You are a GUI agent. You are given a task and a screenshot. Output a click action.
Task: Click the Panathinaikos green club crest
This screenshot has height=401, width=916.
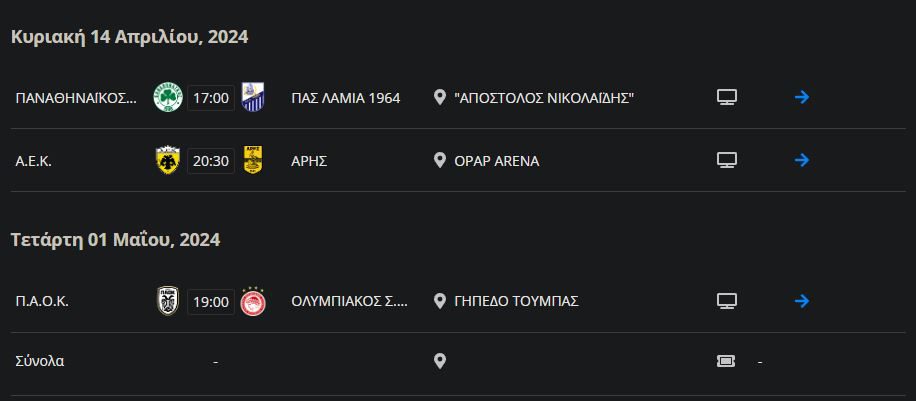167,98
